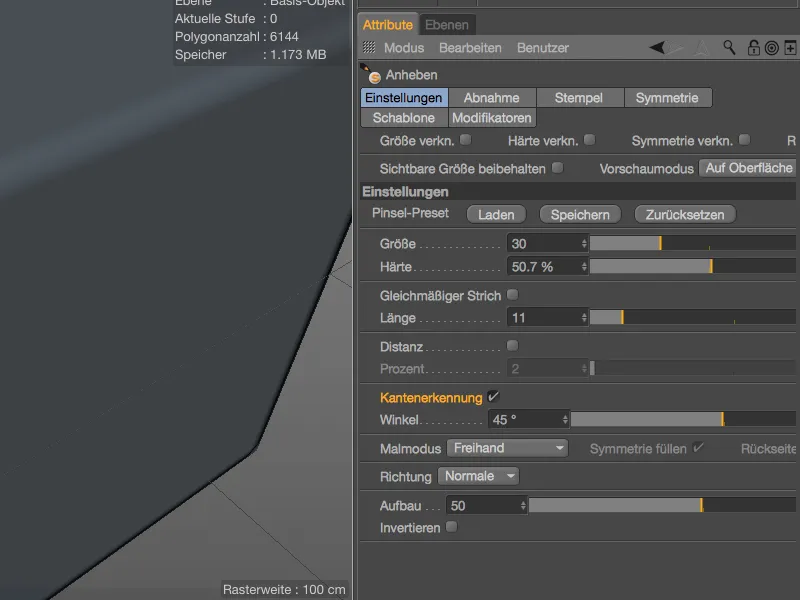Enable the Gleichmäßiger Strich checkbox
Screen dimensions: 800x600
[x=512, y=294]
